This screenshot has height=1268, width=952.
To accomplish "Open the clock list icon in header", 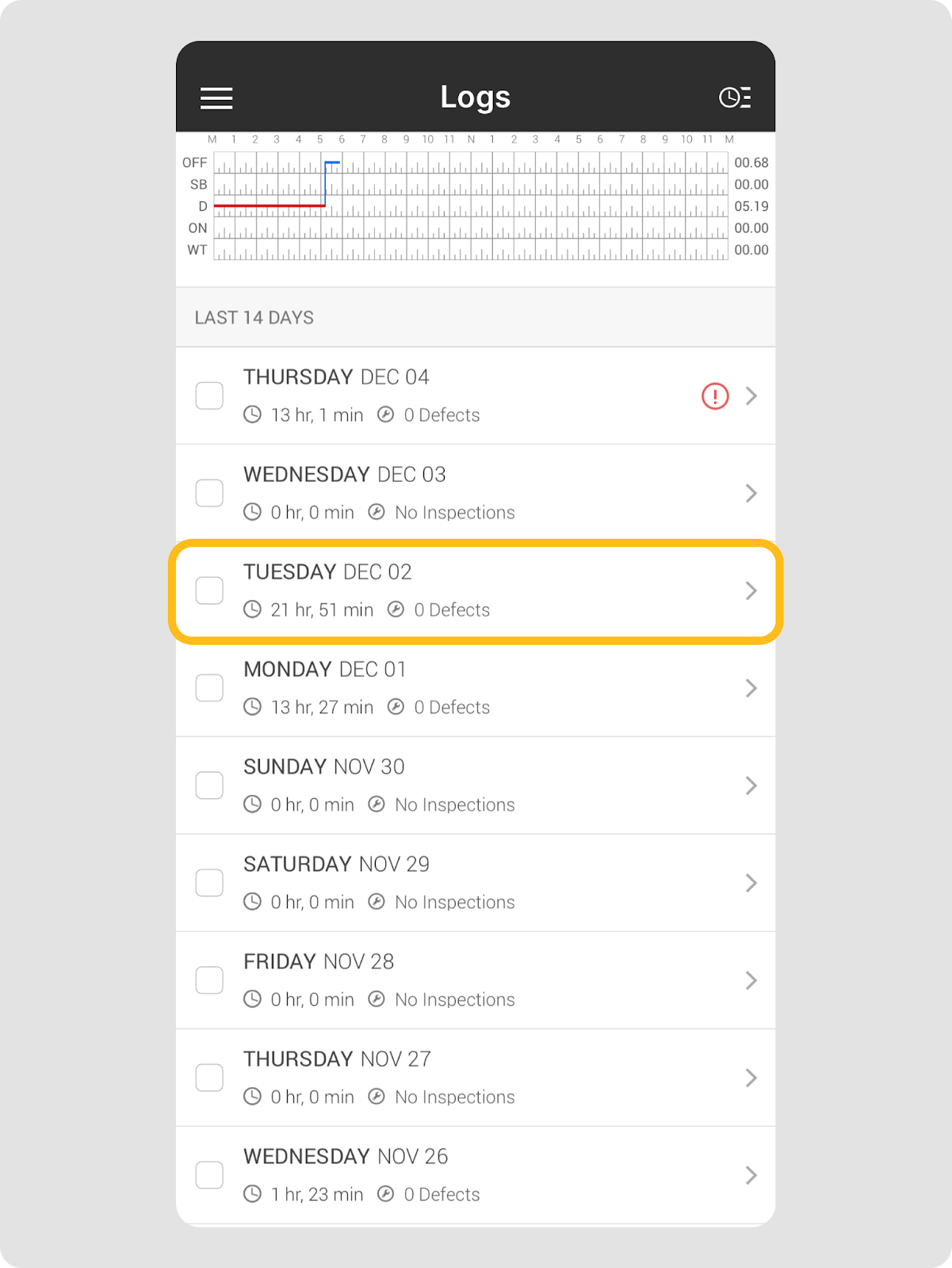I will point(735,97).
